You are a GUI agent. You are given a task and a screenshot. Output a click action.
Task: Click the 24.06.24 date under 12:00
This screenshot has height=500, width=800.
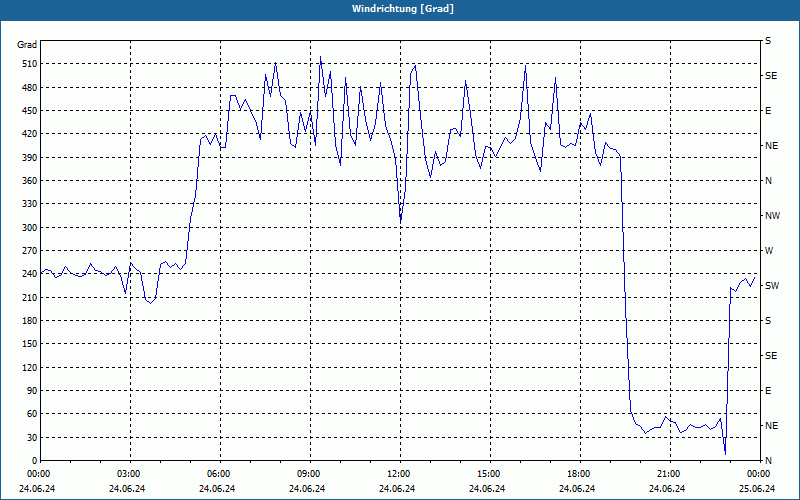point(397,489)
